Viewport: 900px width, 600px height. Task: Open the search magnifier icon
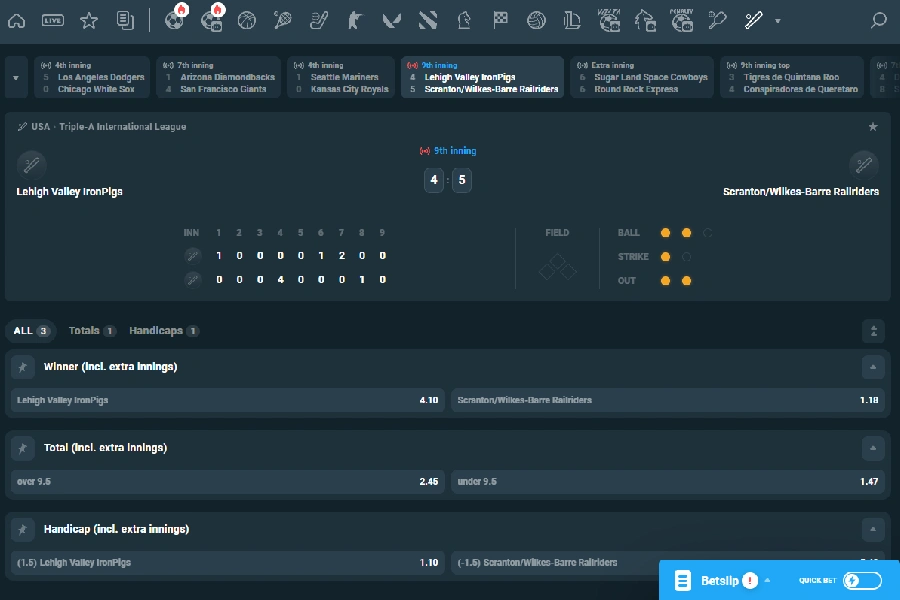click(878, 20)
